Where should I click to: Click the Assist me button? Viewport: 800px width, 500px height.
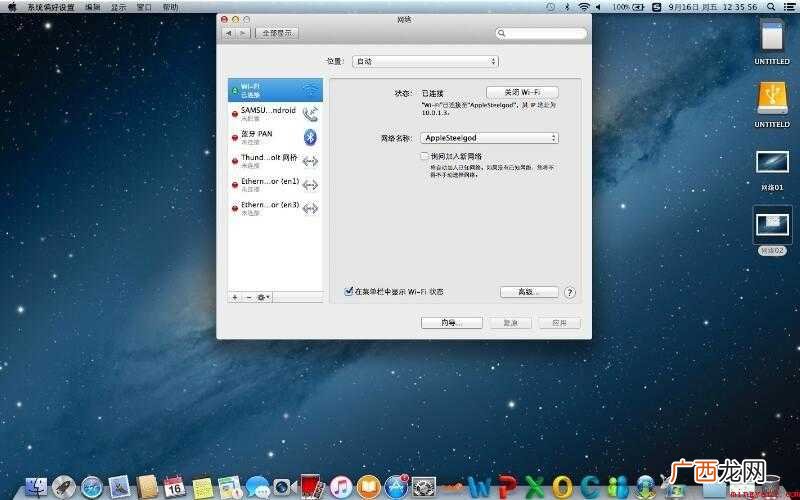point(452,323)
